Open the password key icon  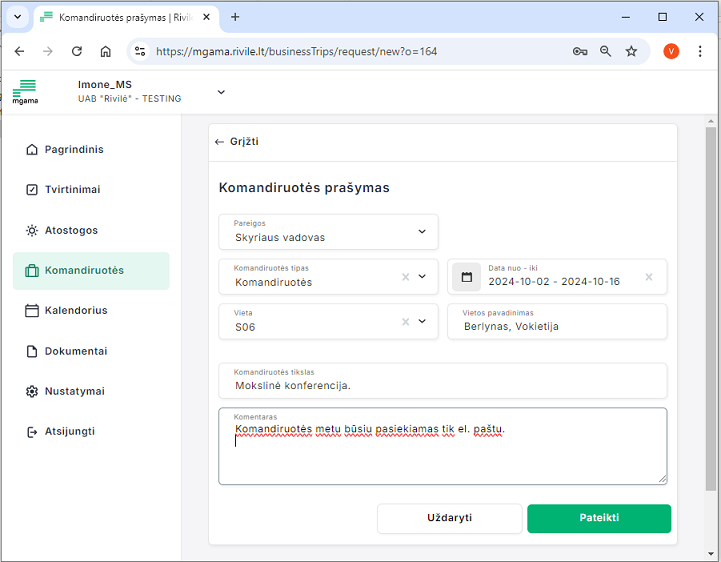click(x=579, y=51)
